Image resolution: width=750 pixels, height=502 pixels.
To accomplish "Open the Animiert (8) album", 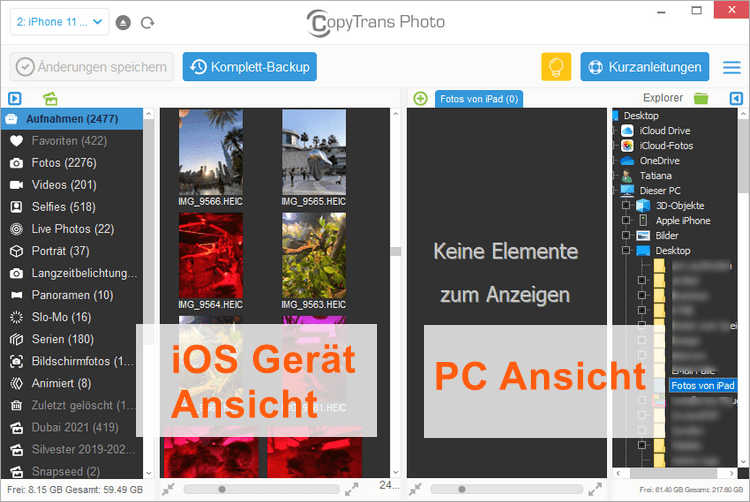I will point(72,383).
